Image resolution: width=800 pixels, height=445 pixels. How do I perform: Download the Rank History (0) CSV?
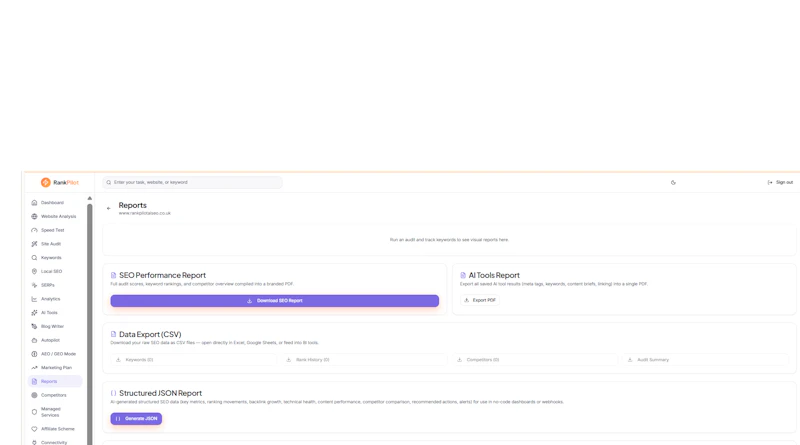coord(364,360)
